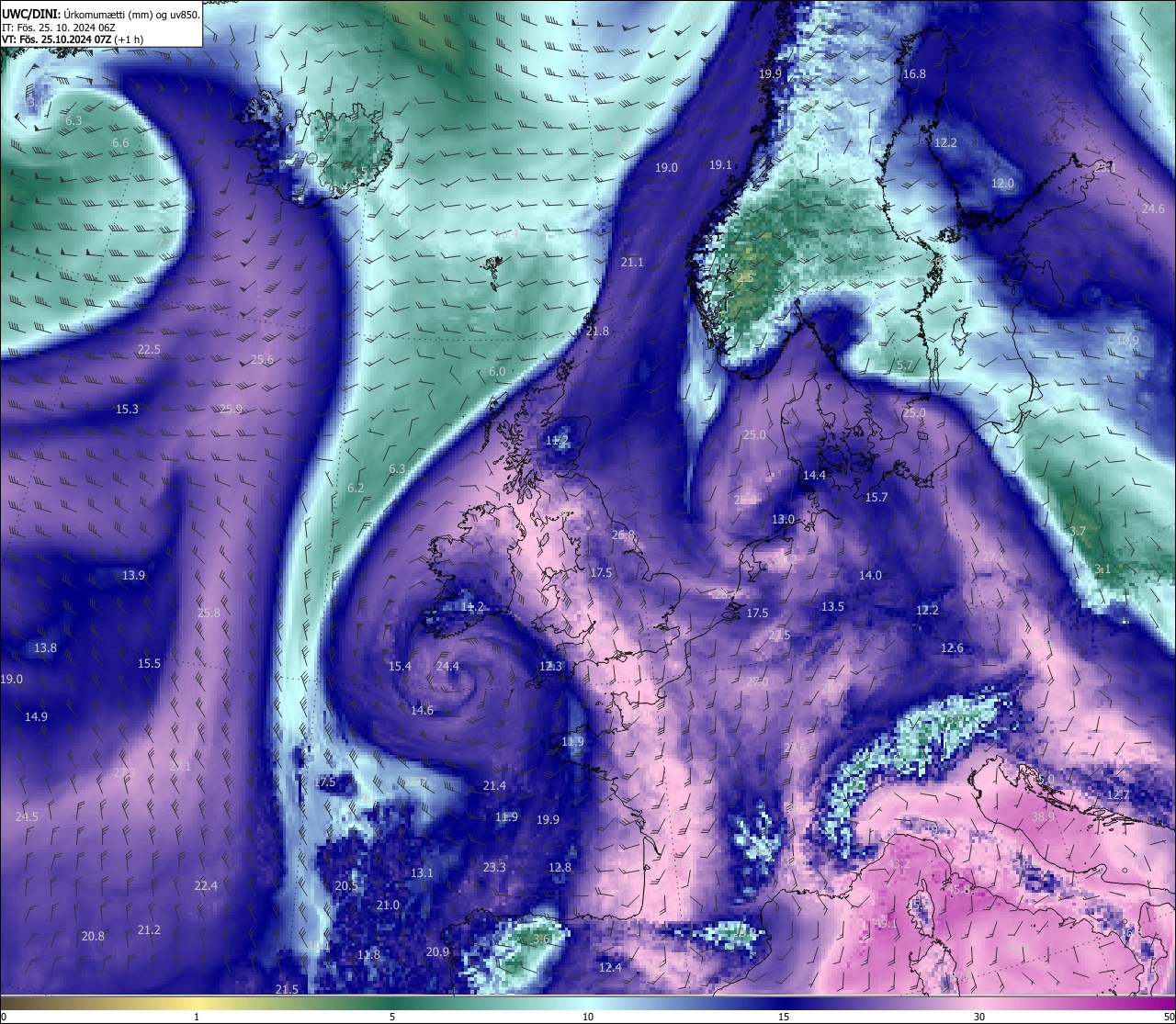Select the 21.8 map value label
This screenshot has width=1176, height=1024.
(597, 332)
